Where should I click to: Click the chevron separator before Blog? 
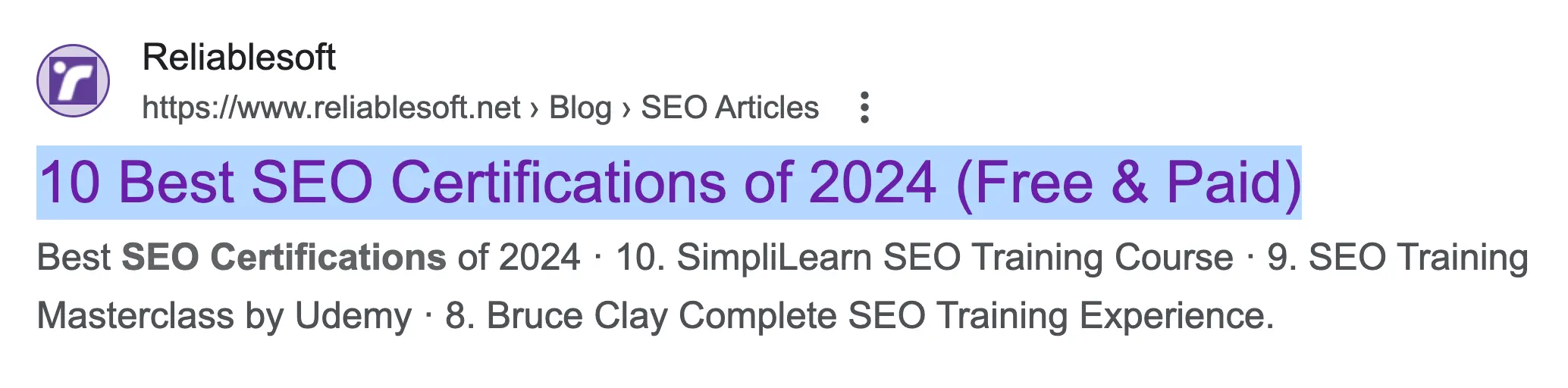(535, 109)
